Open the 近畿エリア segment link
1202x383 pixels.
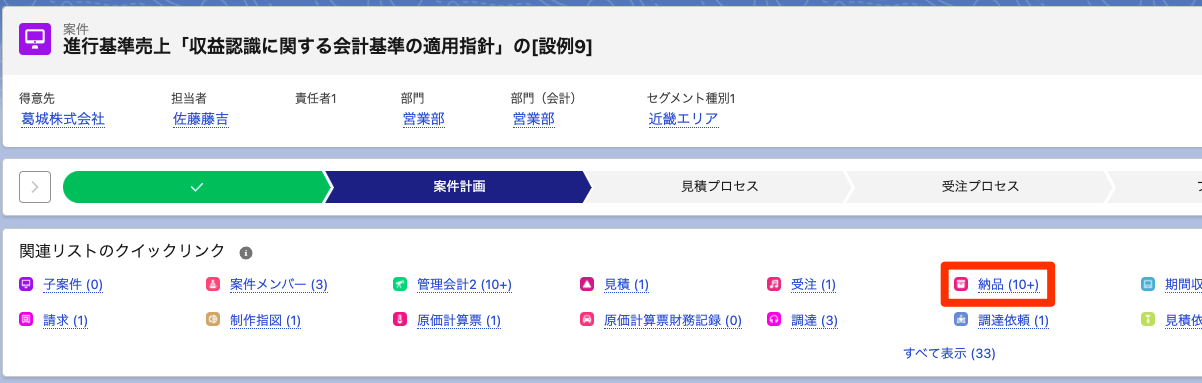coord(683,119)
